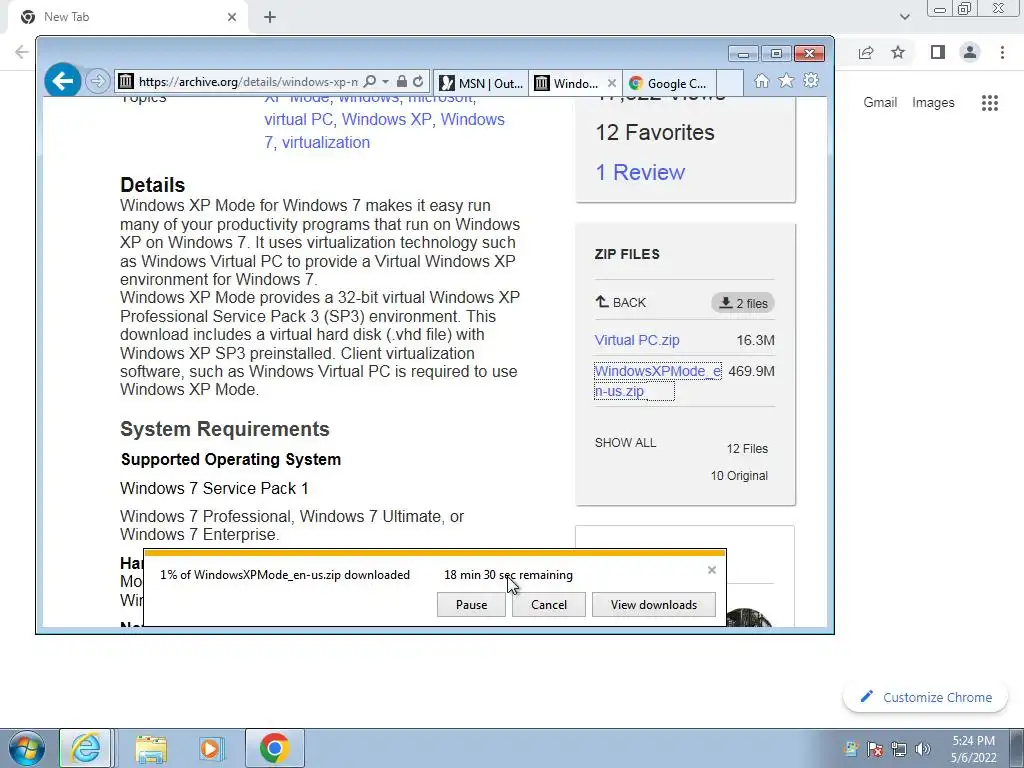Open the IE tools gear
1024x768 pixels.
coord(811,80)
